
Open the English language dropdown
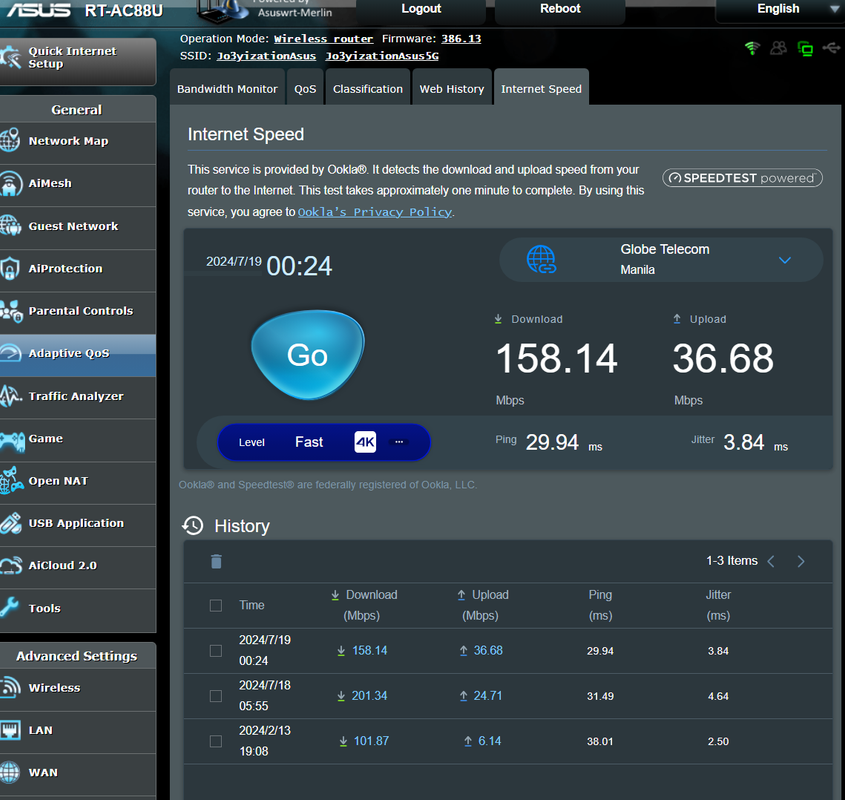pyautogui.click(x=779, y=10)
